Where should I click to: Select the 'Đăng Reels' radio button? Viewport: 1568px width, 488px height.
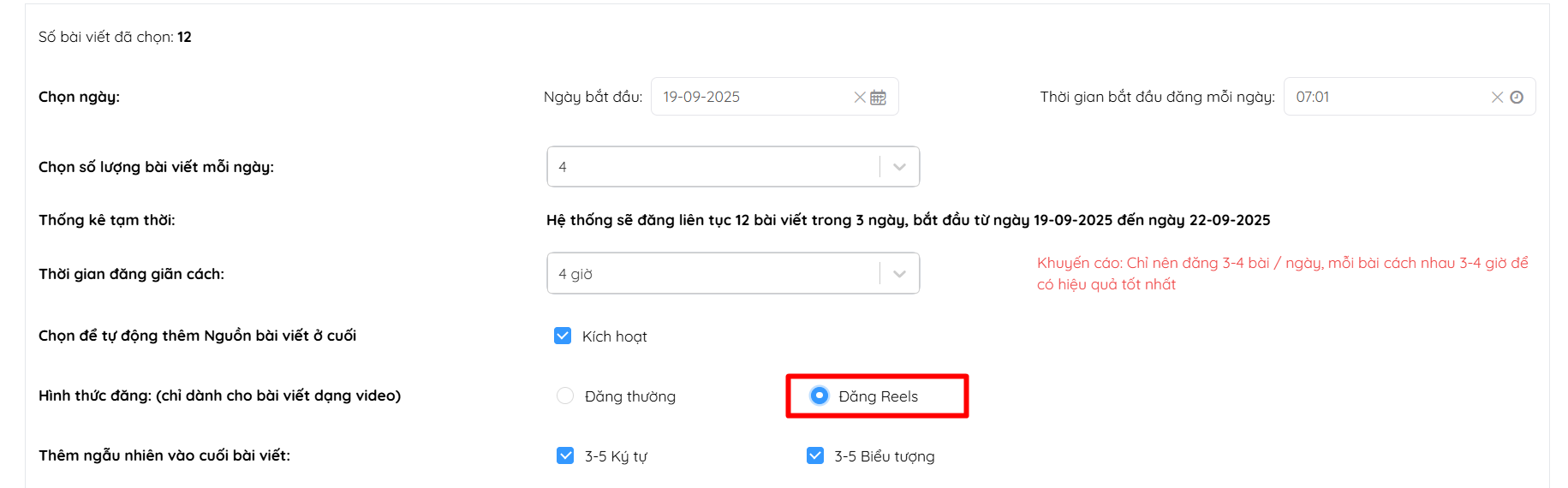click(x=820, y=396)
